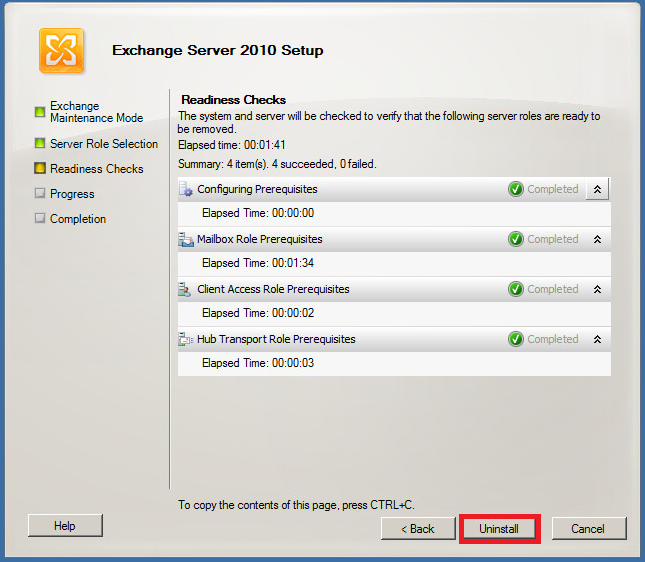Click Completed status text in Mailbox Role row
The height and width of the screenshot is (562, 645).
[552, 239]
